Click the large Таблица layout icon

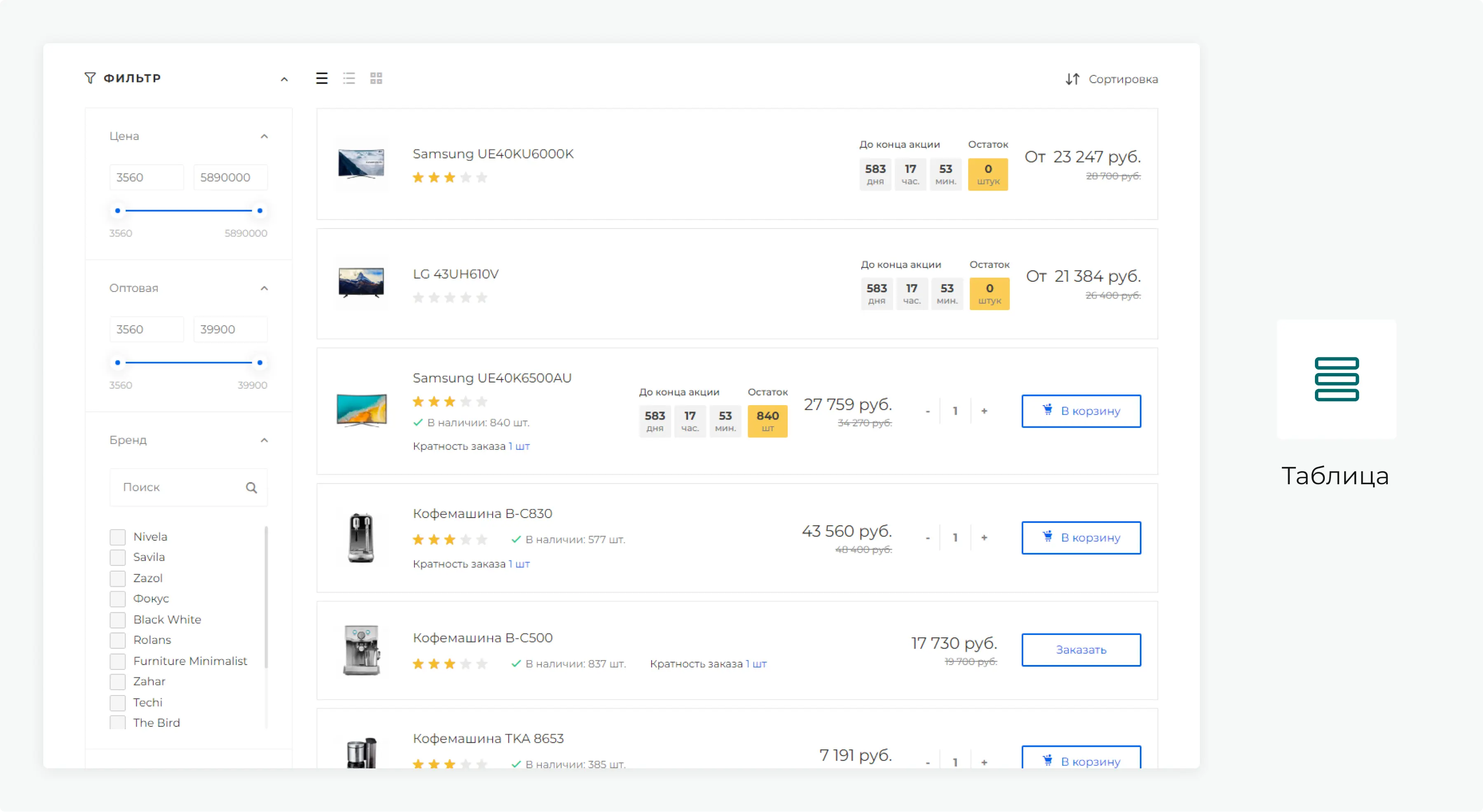1336,379
